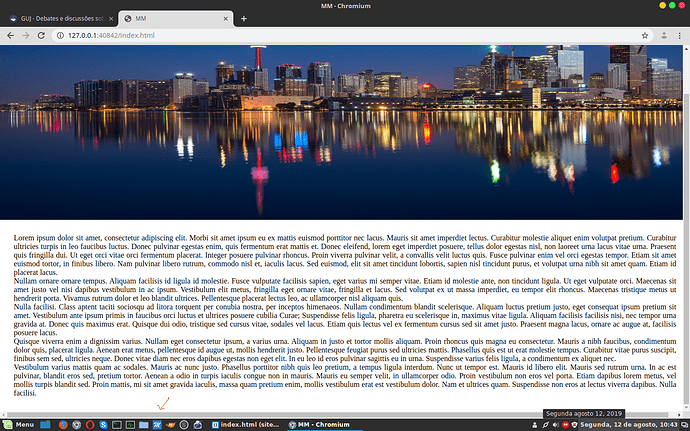Switch to index.html editor window

pos(246,425)
